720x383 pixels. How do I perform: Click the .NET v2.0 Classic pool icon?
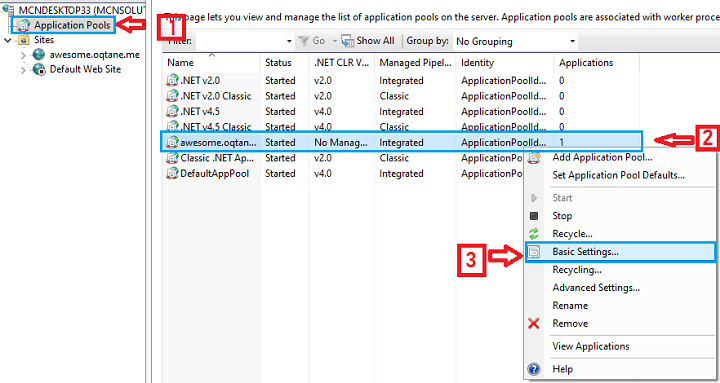pyautogui.click(x=172, y=96)
